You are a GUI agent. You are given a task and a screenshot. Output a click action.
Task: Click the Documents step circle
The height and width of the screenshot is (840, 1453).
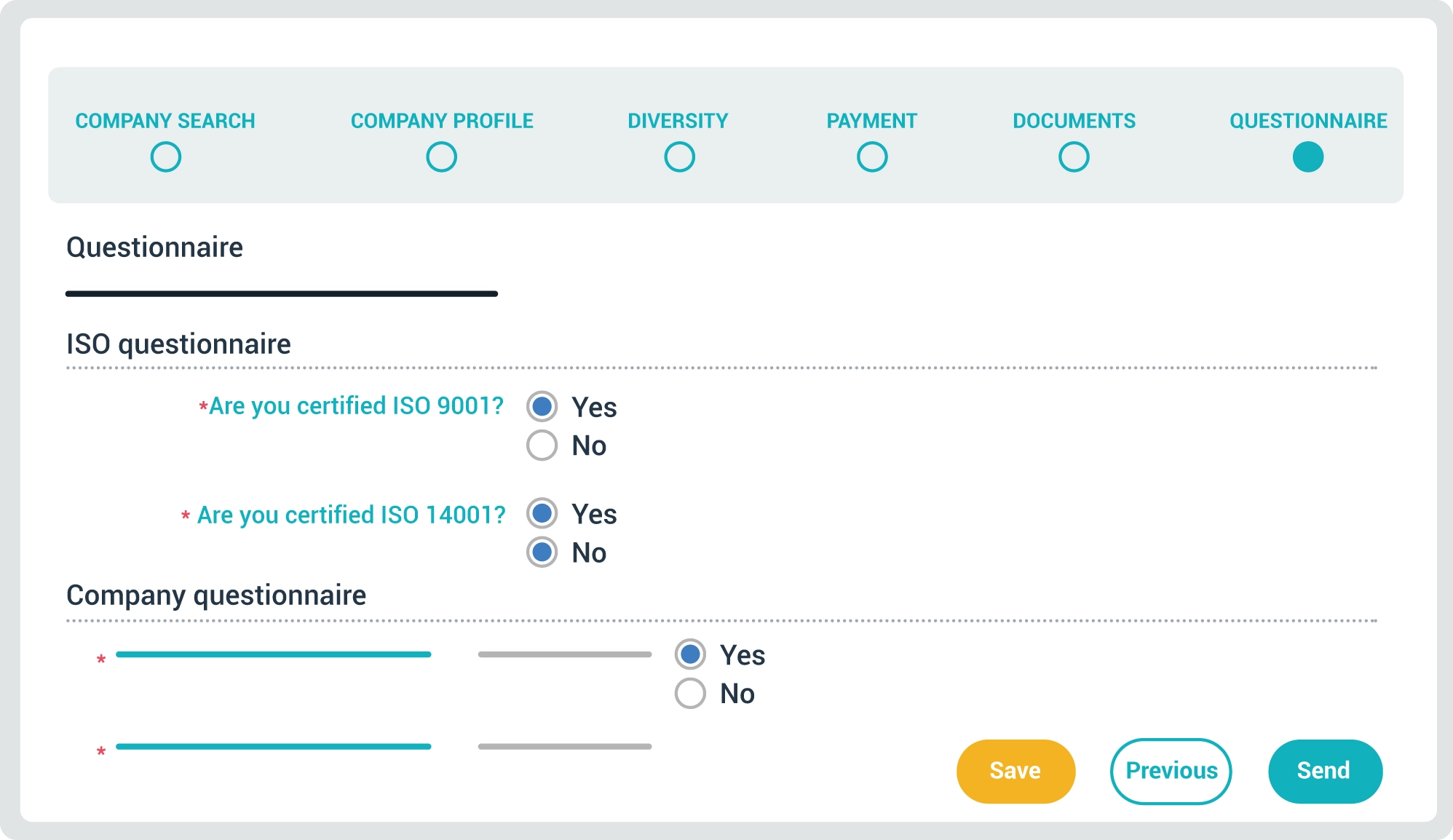[x=1074, y=157]
